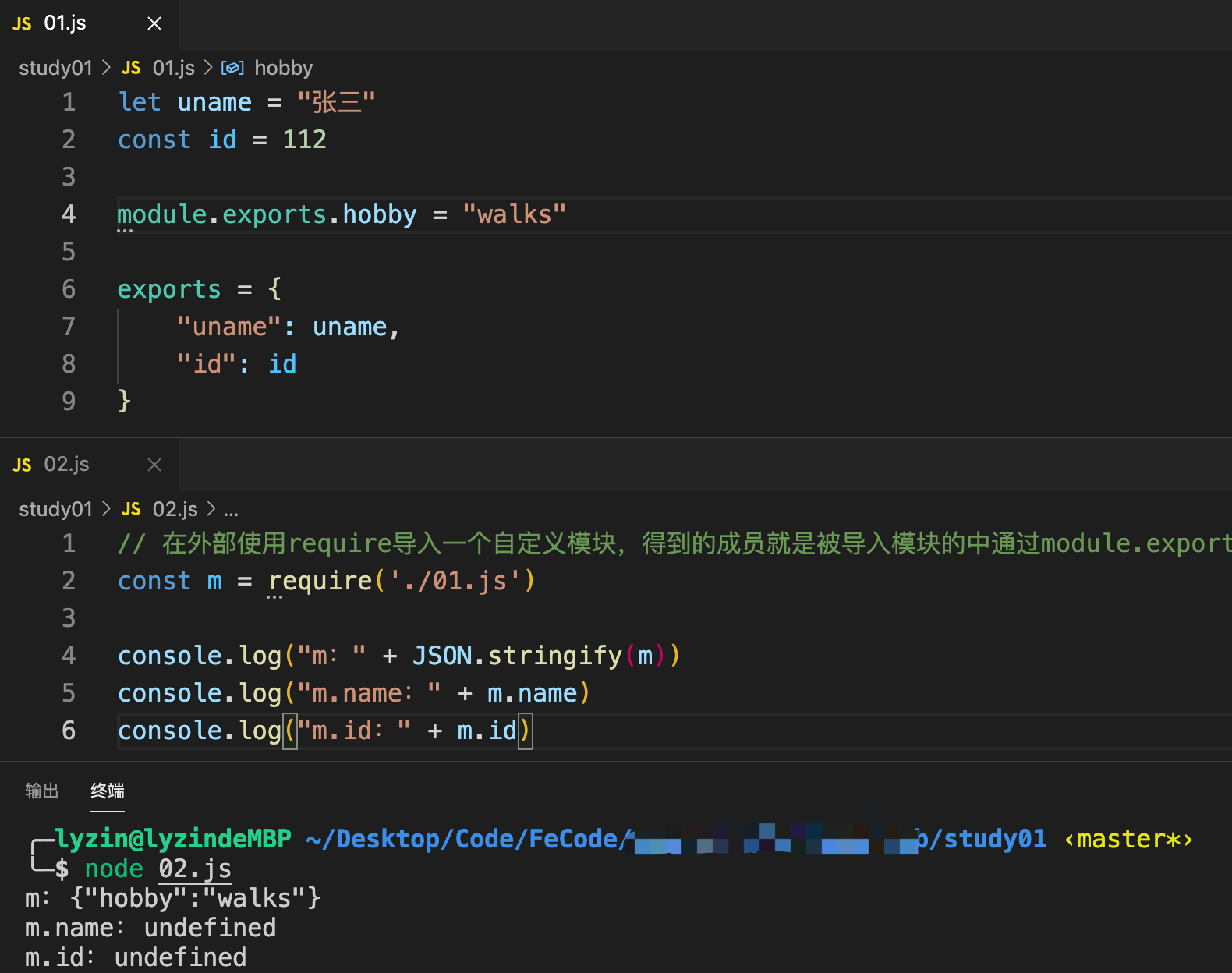Switch to the 输出 panel tab
The height and width of the screenshot is (973, 1232).
click(42, 791)
